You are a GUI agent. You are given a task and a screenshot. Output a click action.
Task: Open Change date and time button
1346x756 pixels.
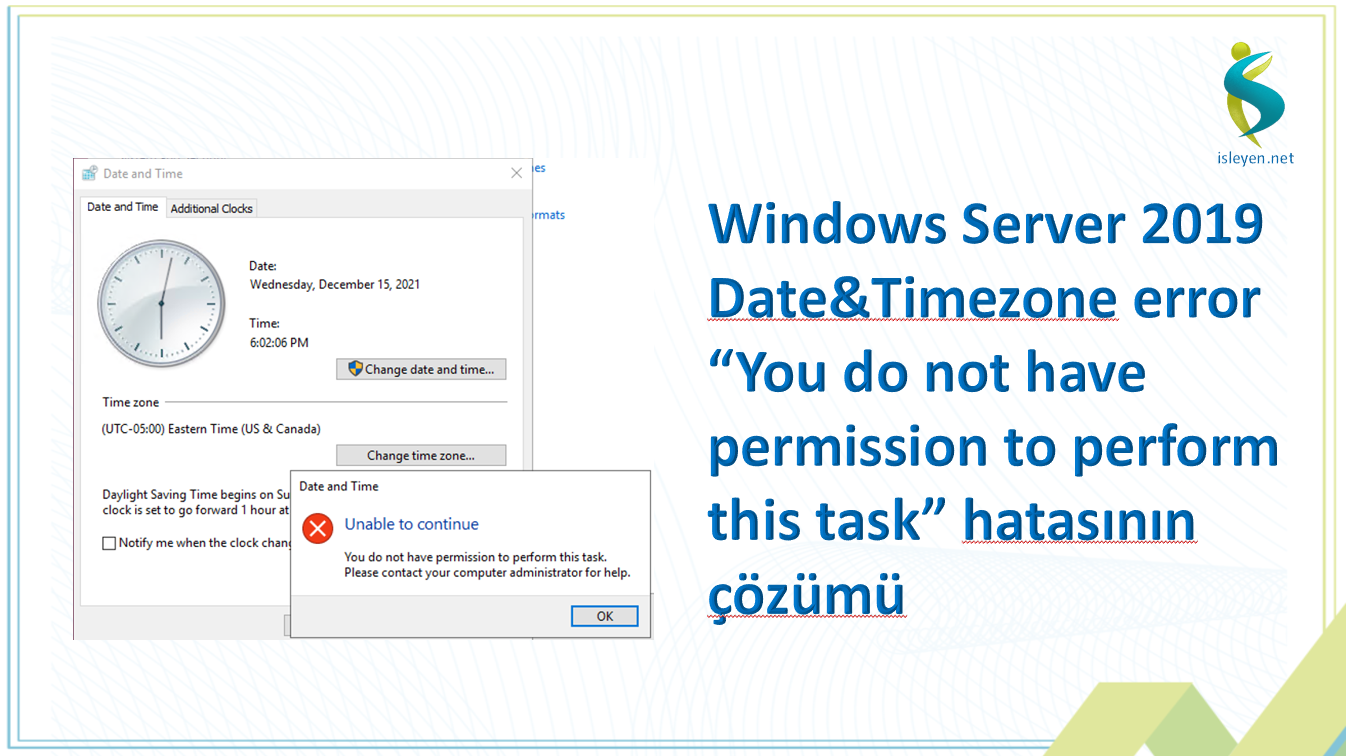[x=421, y=369]
